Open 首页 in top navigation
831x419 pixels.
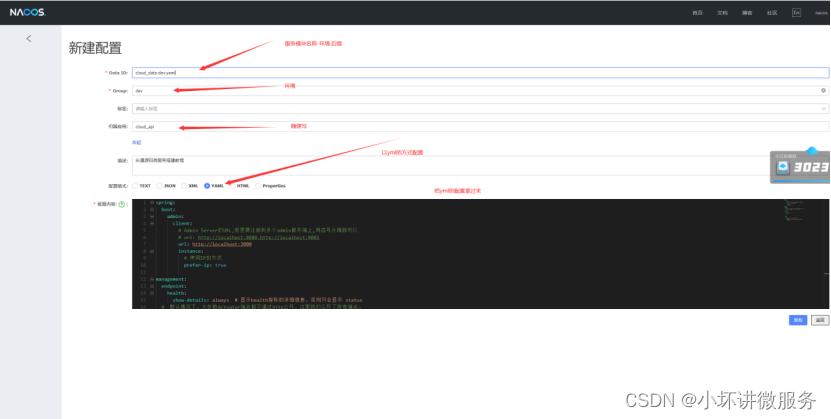(697, 13)
